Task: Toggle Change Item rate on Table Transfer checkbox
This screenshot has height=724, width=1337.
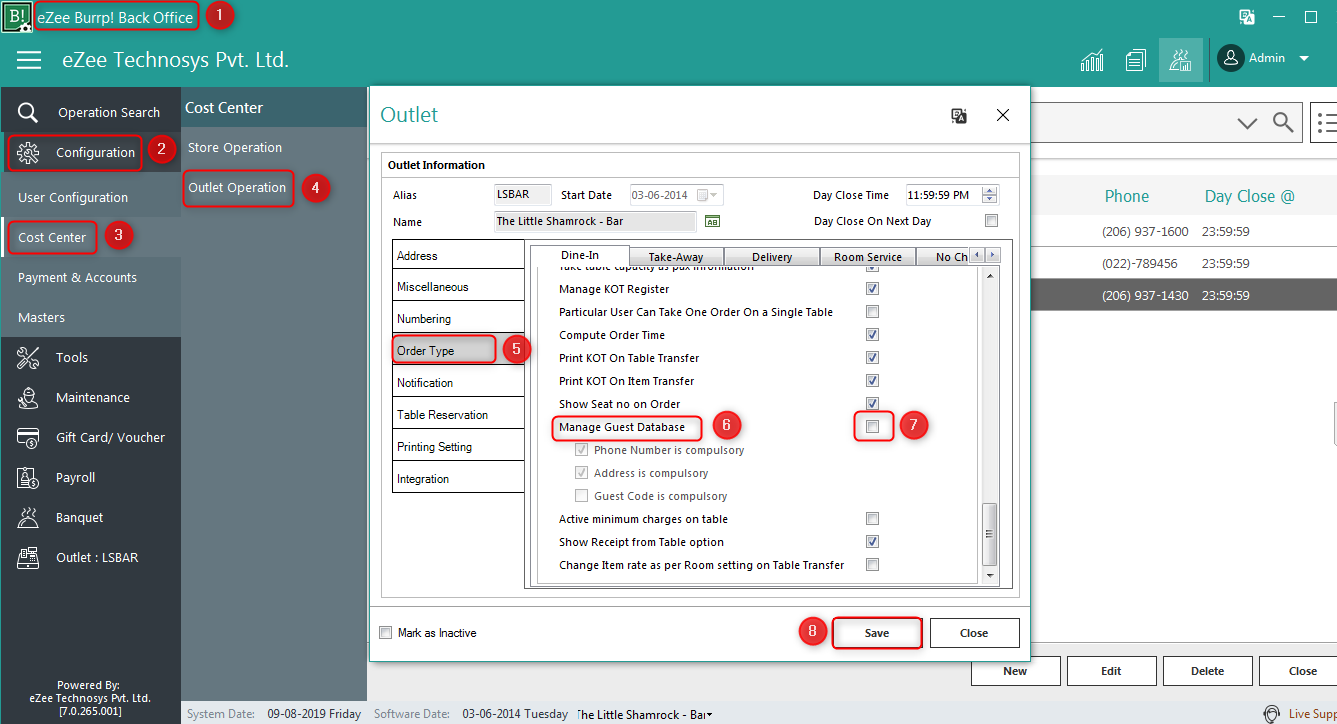Action: (x=872, y=565)
